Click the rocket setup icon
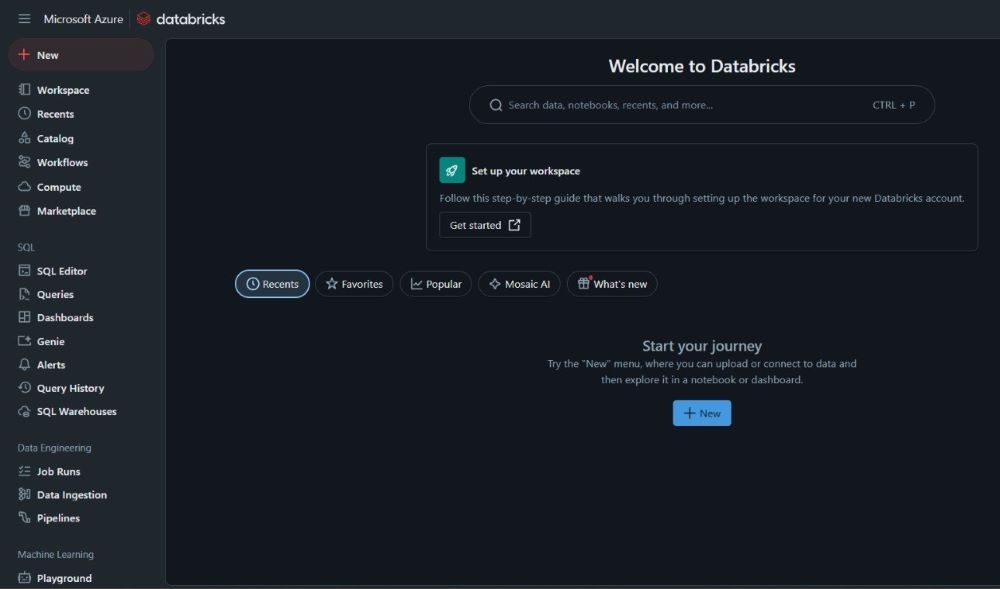 452,170
